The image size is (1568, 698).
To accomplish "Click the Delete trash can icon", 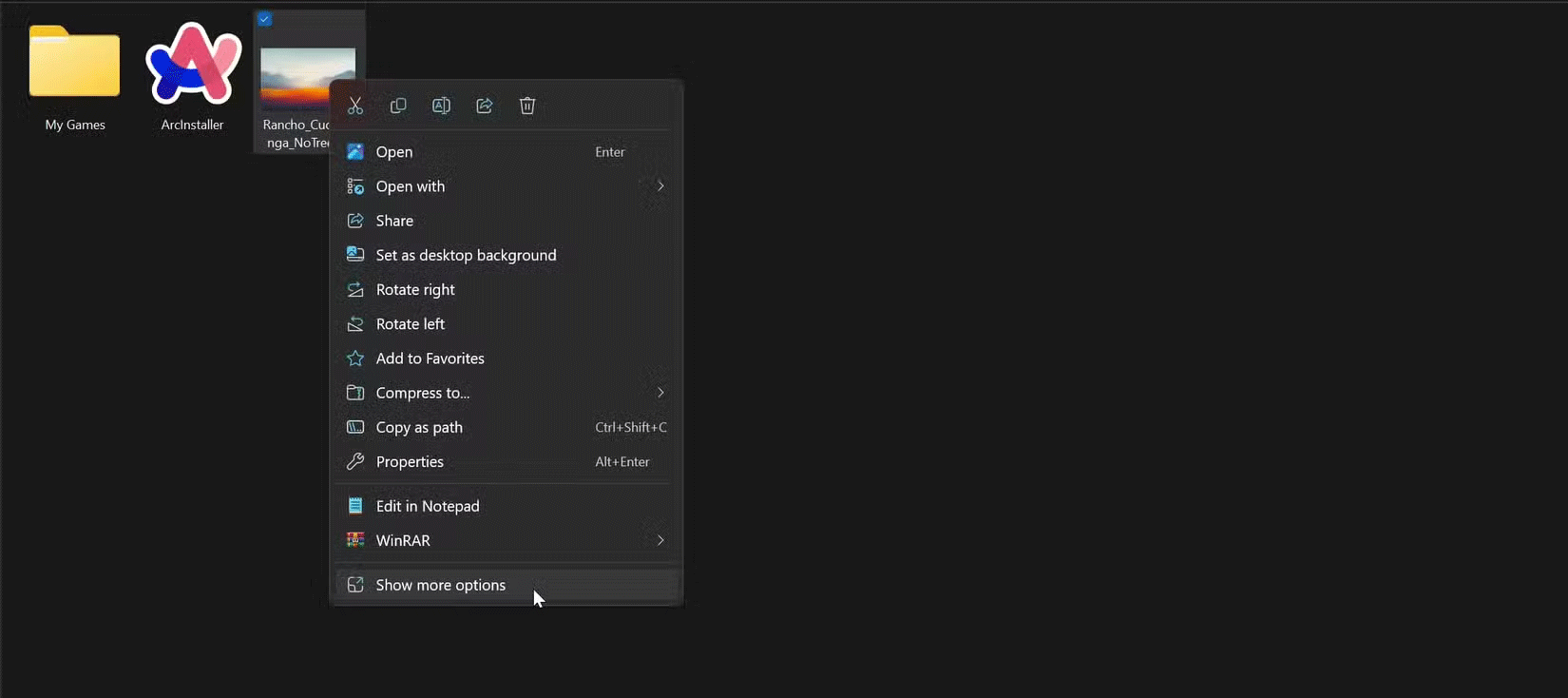I will [527, 106].
